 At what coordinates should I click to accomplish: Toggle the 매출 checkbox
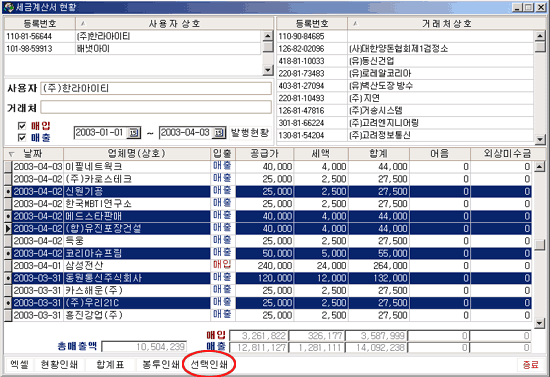22,137
